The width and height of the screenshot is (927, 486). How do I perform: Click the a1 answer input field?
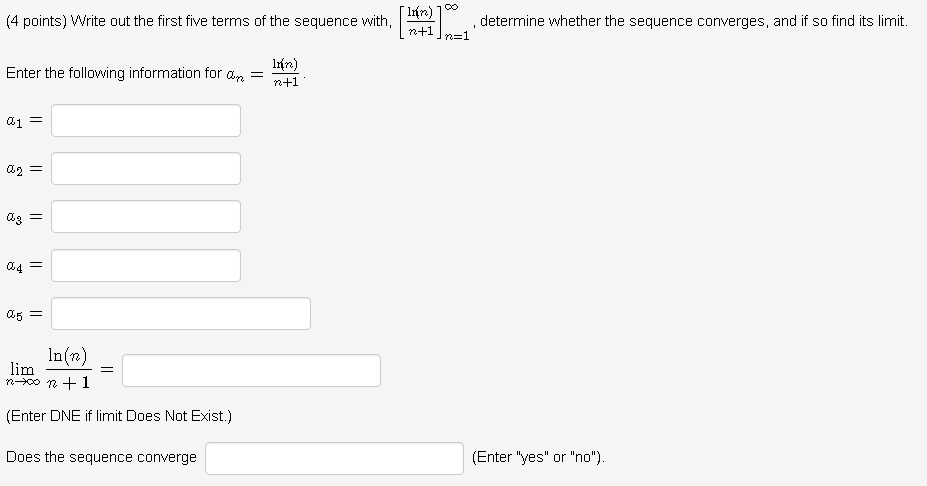(x=146, y=121)
